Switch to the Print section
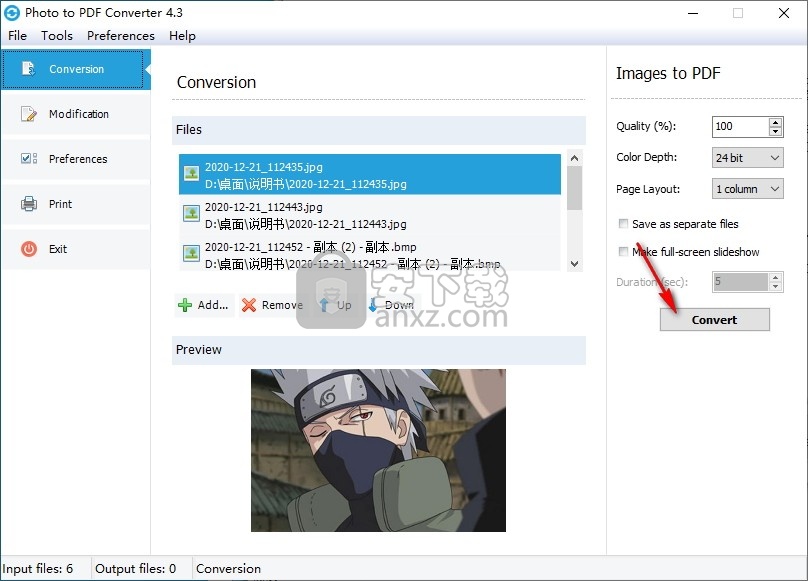 click(x=76, y=204)
